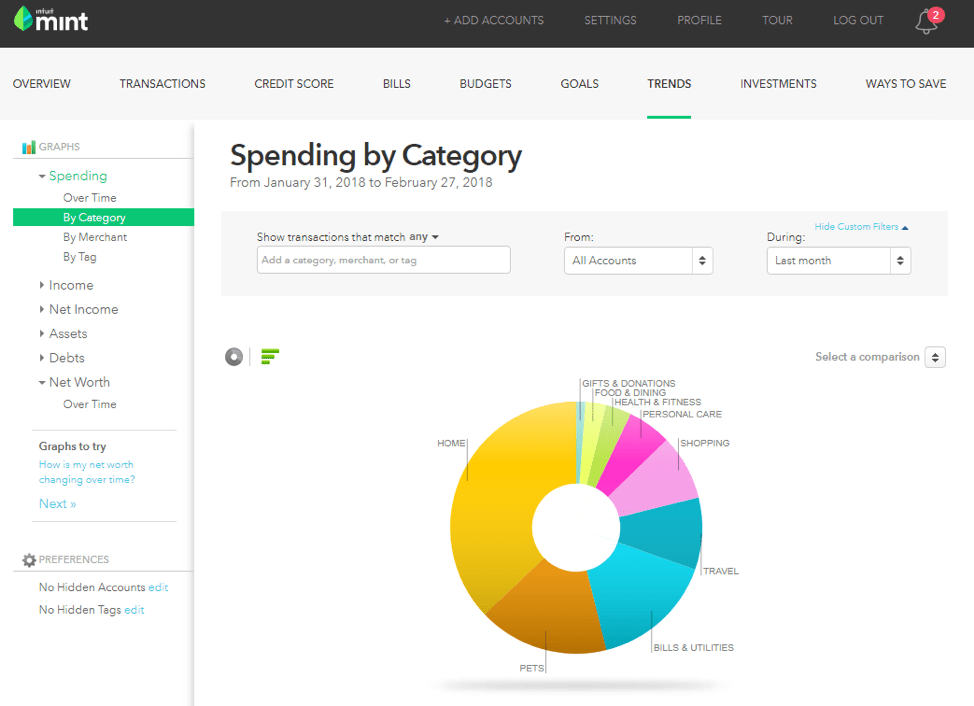The width and height of the screenshot is (974, 706).
Task: Open the Last month During dropdown
Action: tap(838, 260)
